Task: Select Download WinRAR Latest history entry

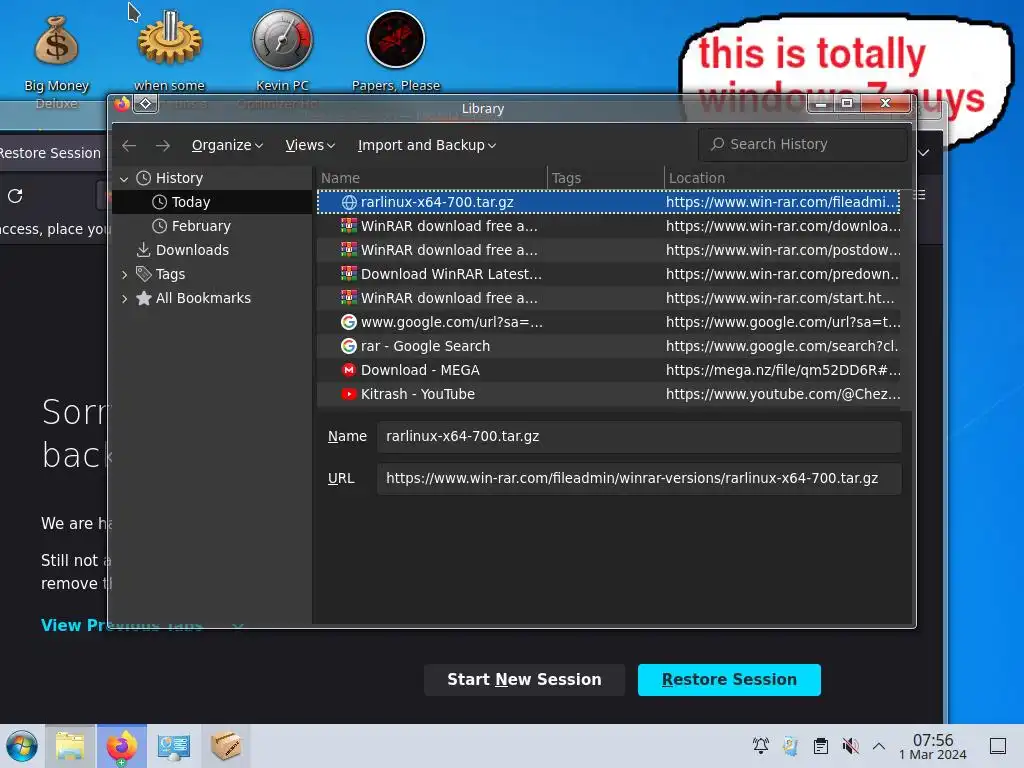Action: (609, 274)
